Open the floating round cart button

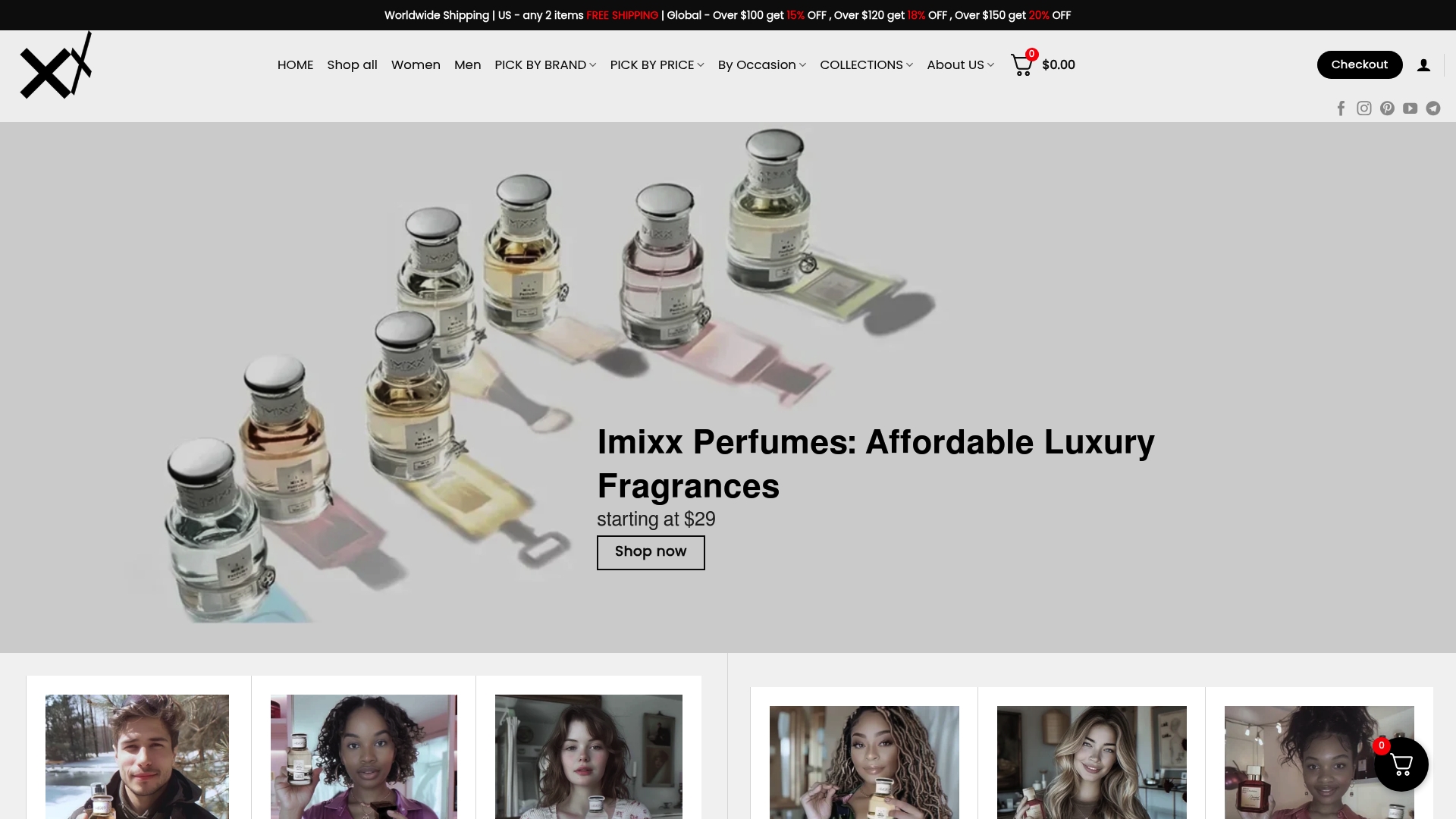coord(1401,764)
